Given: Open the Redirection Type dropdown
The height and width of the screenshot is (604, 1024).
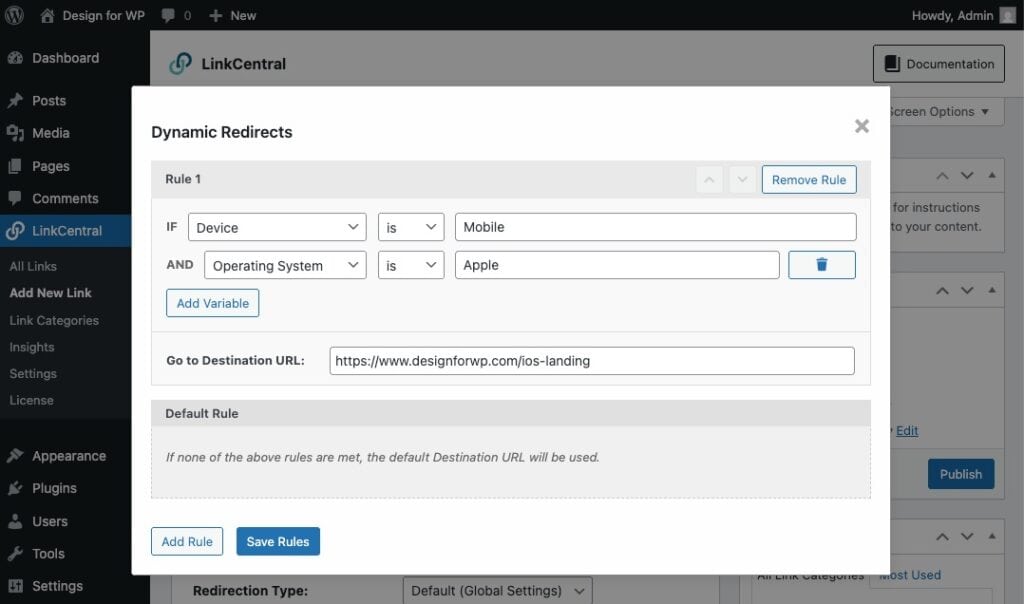Looking at the screenshot, I should coord(497,590).
